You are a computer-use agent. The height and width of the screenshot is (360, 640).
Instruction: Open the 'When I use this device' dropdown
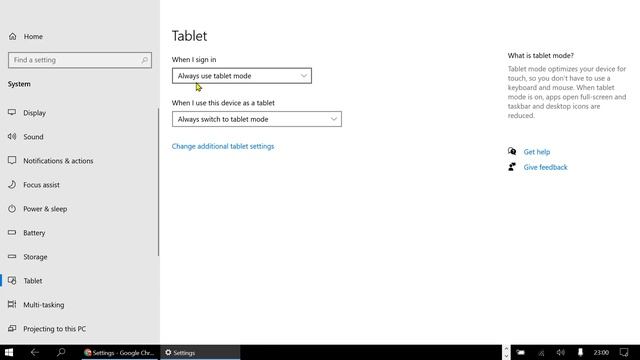[x=257, y=119]
